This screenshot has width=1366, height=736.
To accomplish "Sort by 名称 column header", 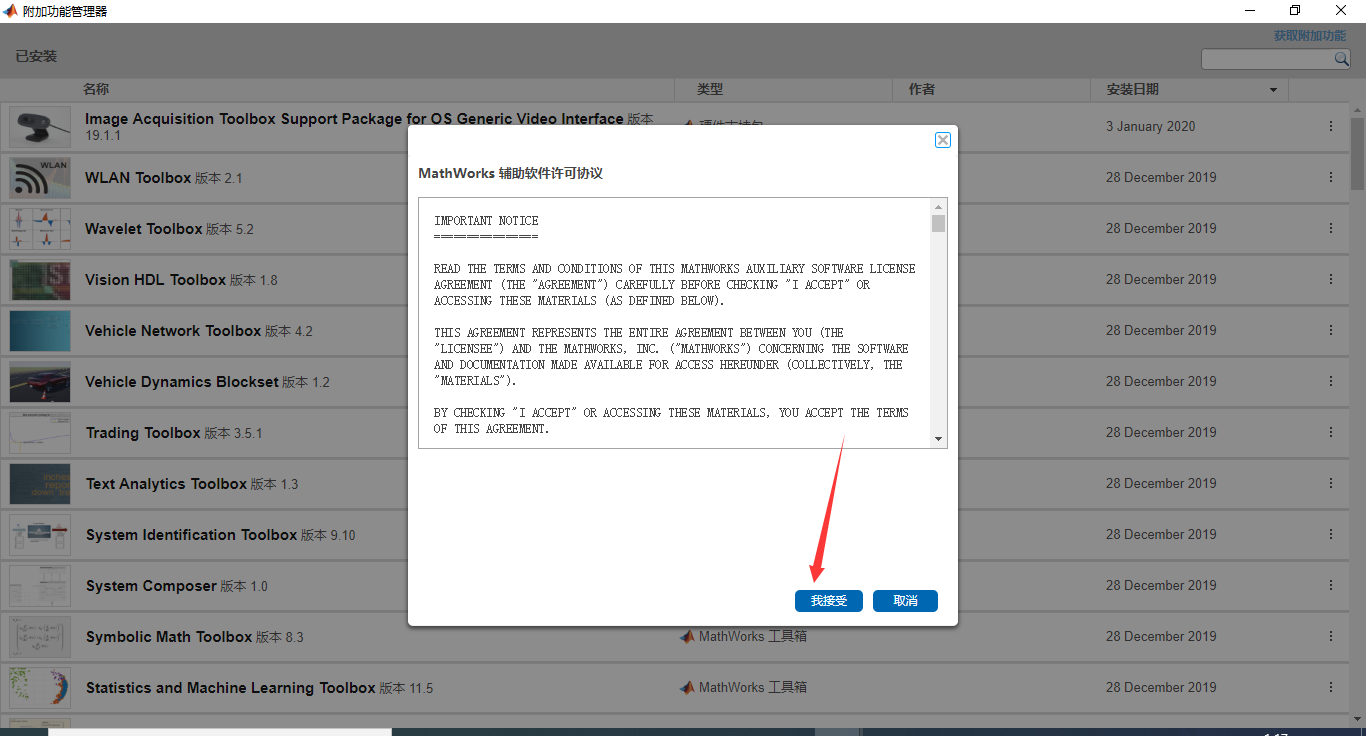I will [x=96, y=89].
